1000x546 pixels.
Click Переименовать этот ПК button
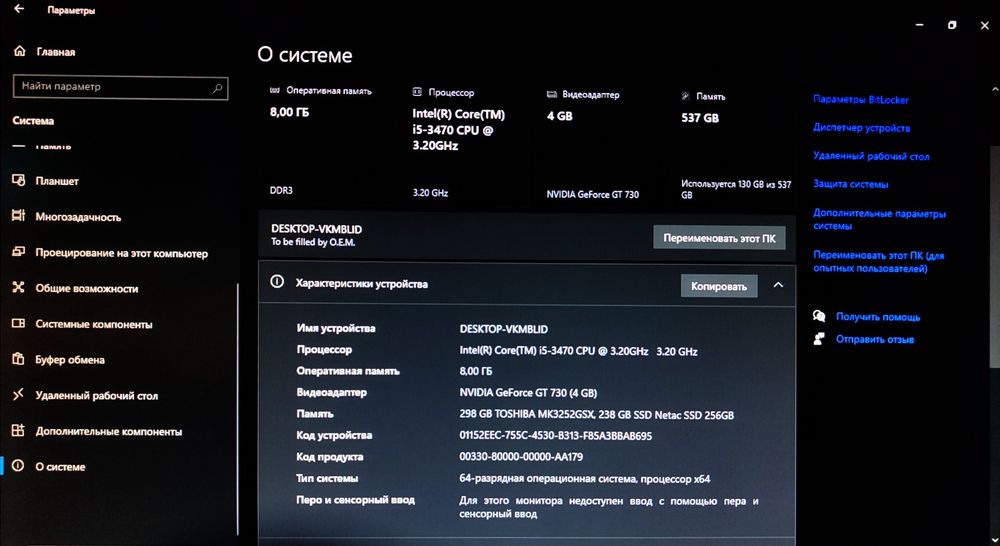point(719,238)
